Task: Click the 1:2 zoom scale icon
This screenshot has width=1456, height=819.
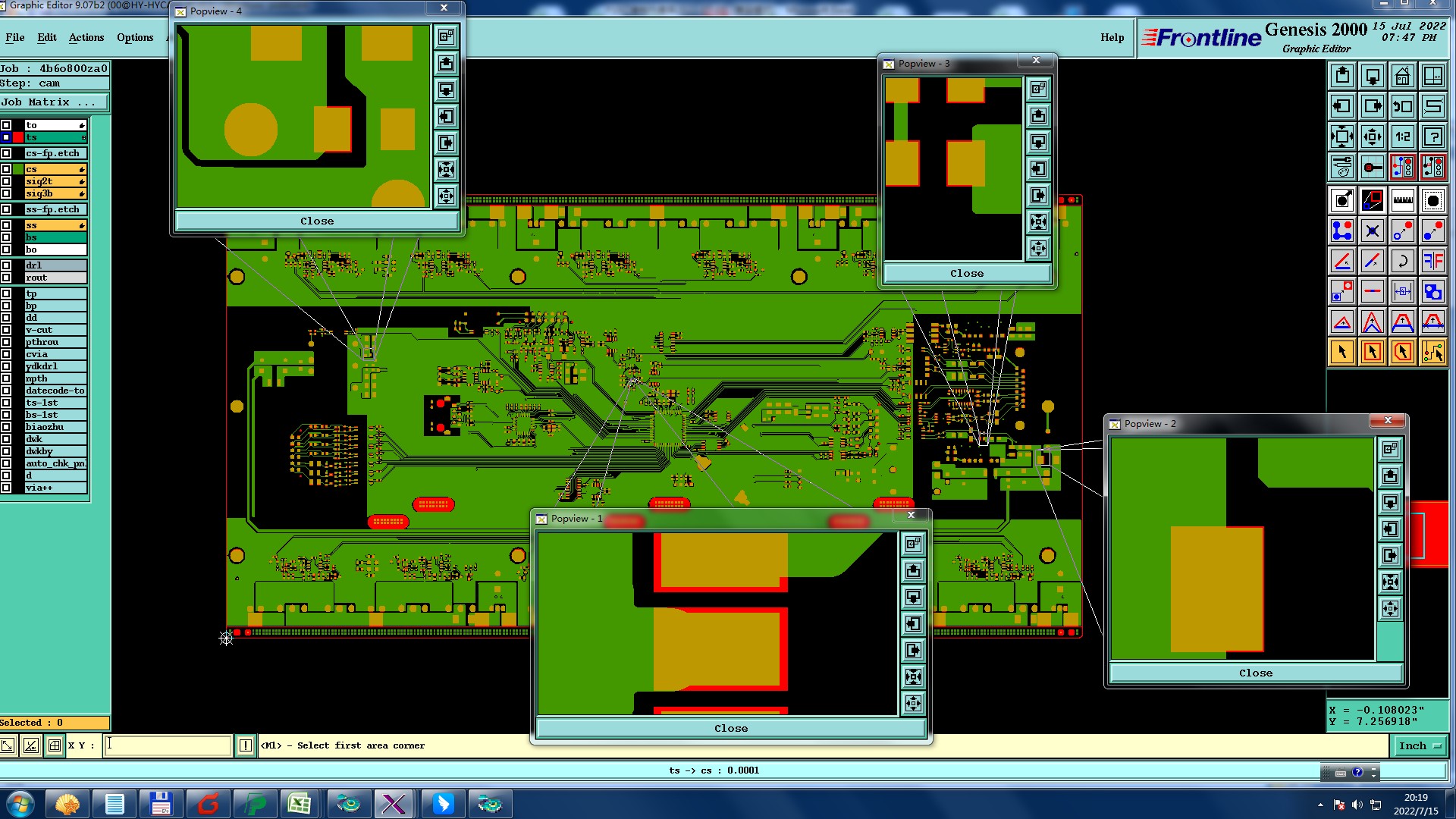Action: click(x=1402, y=137)
